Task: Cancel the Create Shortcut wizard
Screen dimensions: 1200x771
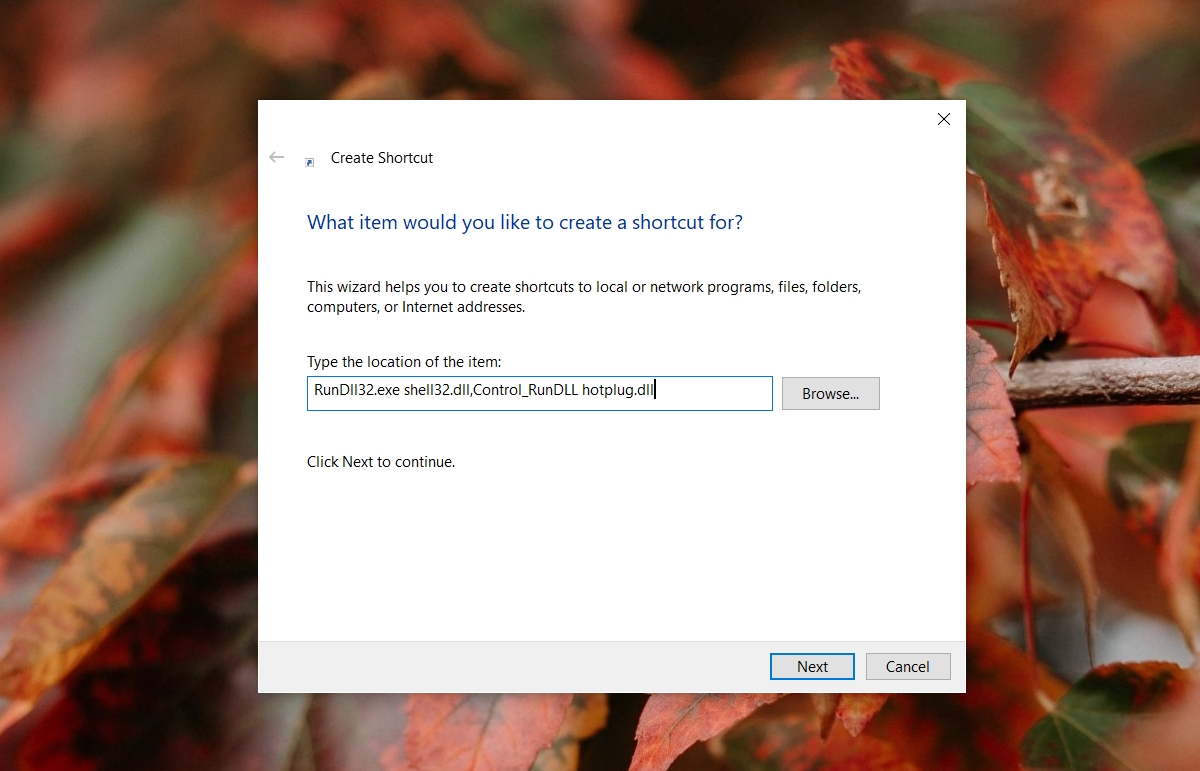Action: 908,667
